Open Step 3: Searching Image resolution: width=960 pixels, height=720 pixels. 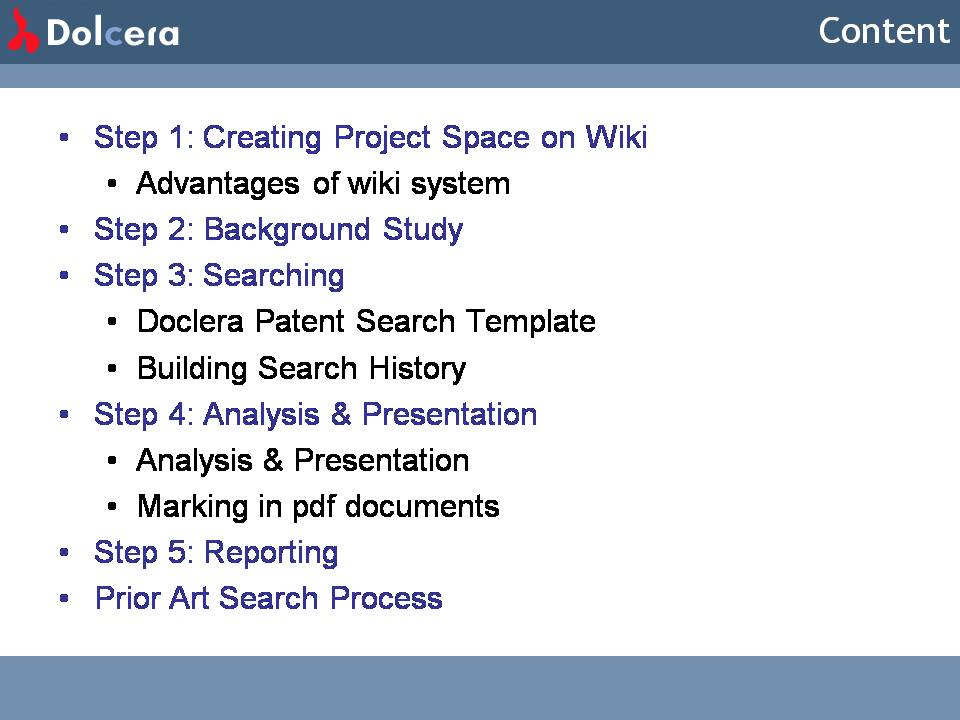219,276
